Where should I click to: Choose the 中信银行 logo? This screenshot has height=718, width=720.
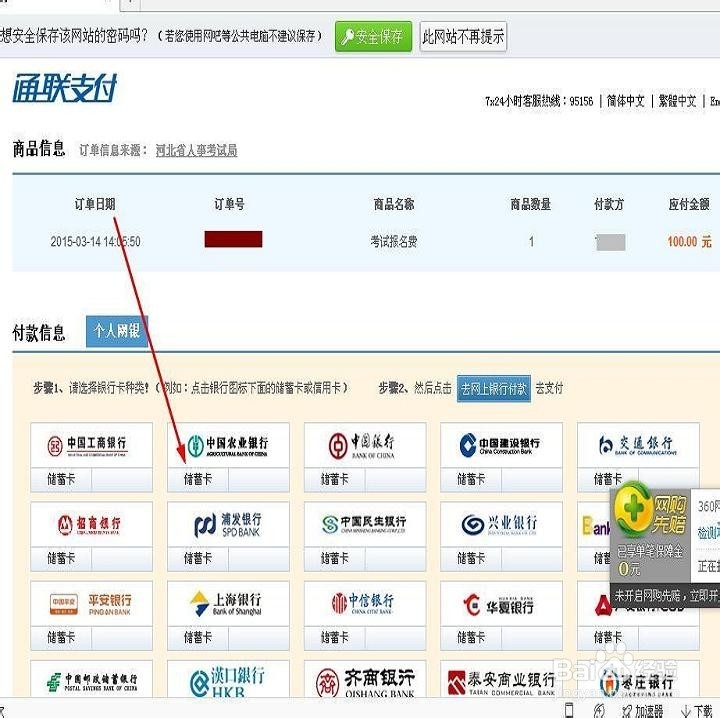(365, 603)
